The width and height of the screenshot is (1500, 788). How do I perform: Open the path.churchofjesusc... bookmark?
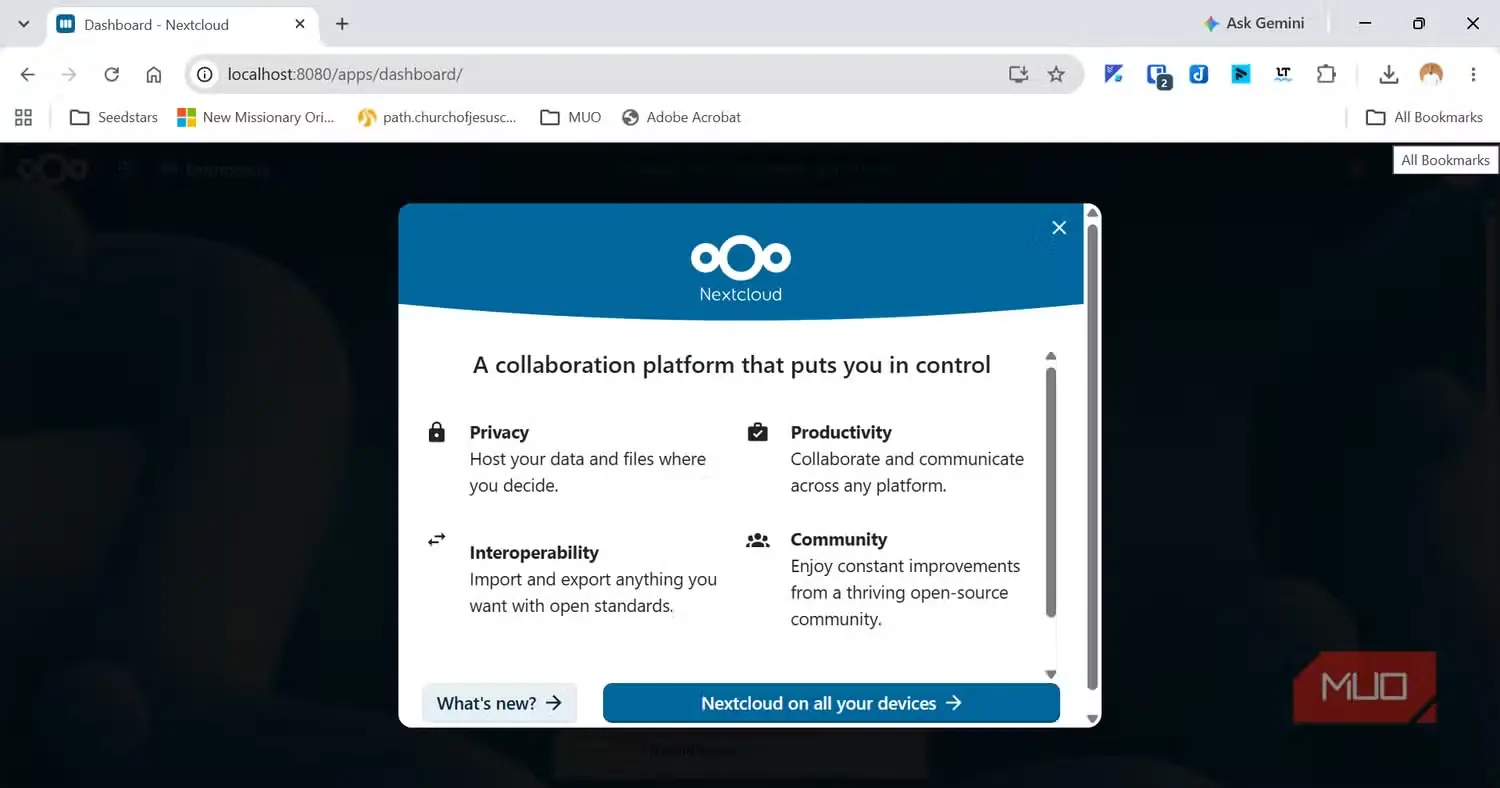[438, 117]
